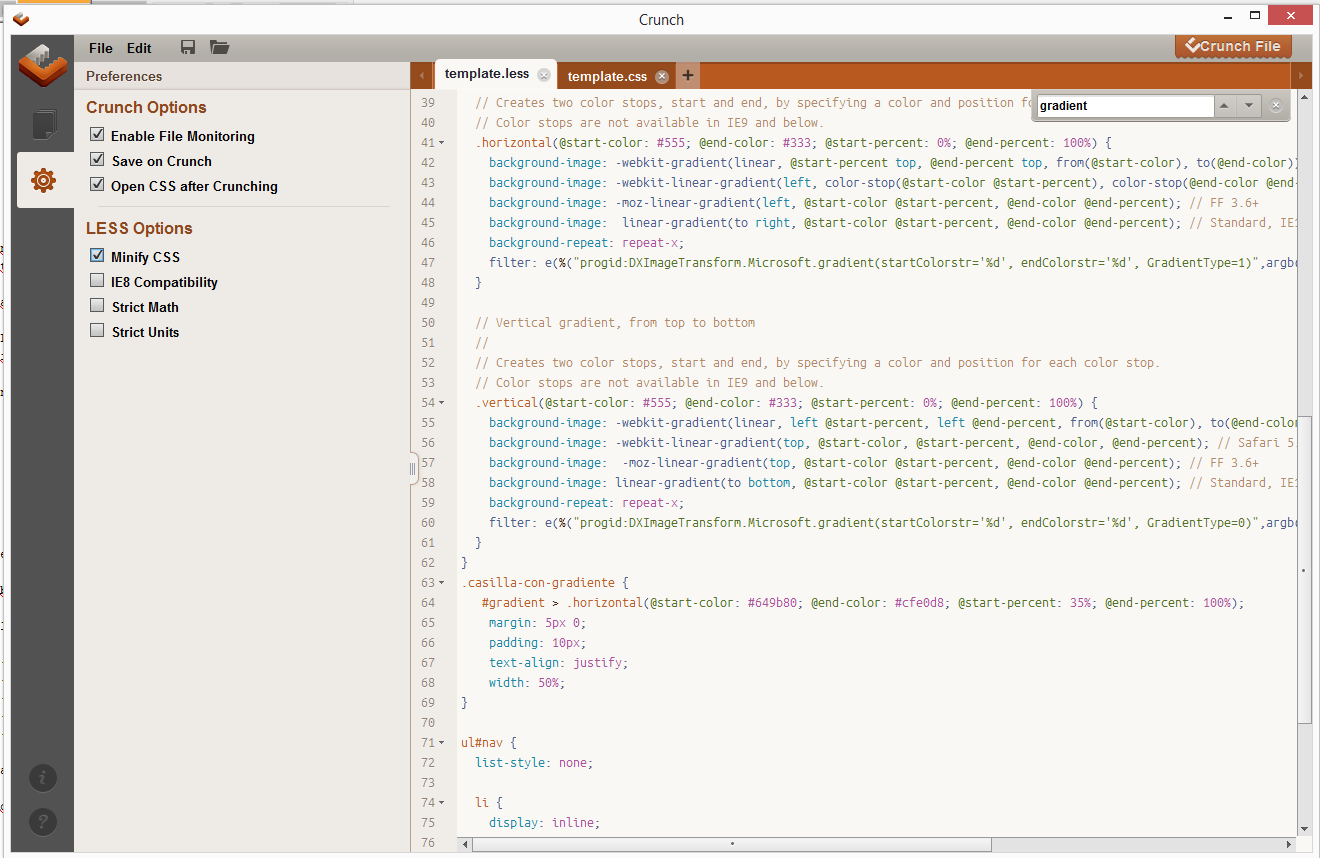Open the info icon in the sidebar
Viewport: 1320px width, 858px height.
click(42, 777)
